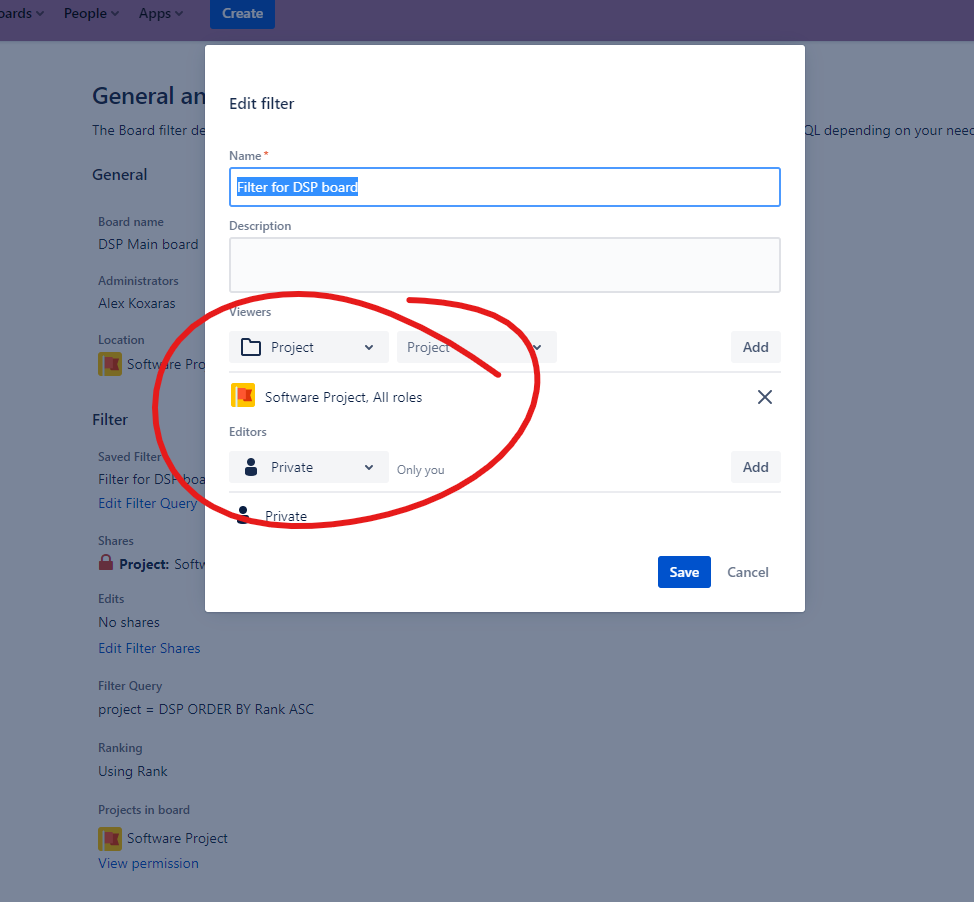Click the filter query text project = DSP
The width and height of the screenshot is (974, 902).
[x=206, y=709]
